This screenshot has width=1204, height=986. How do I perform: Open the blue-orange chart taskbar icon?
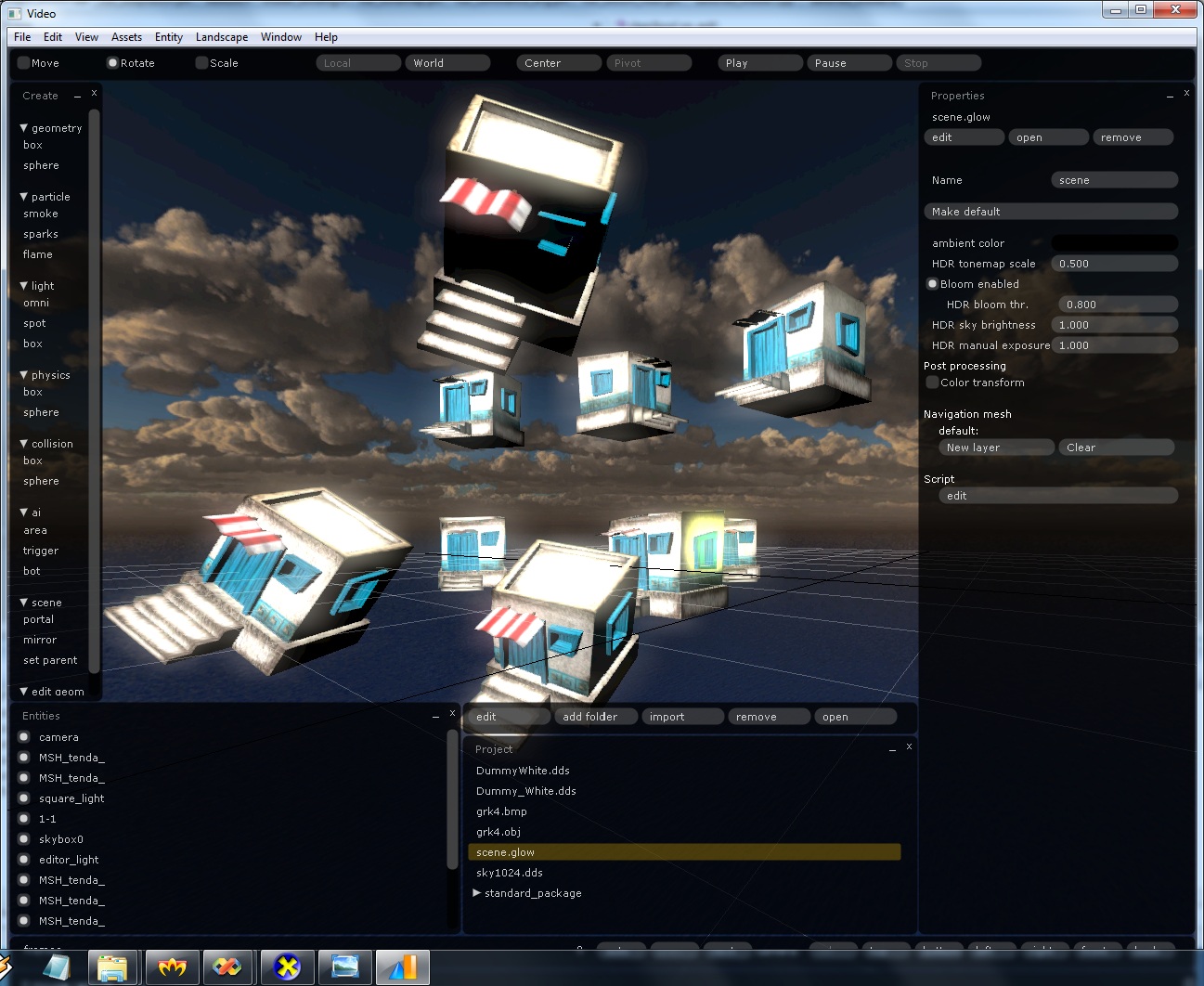pyautogui.click(x=402, y=968)
